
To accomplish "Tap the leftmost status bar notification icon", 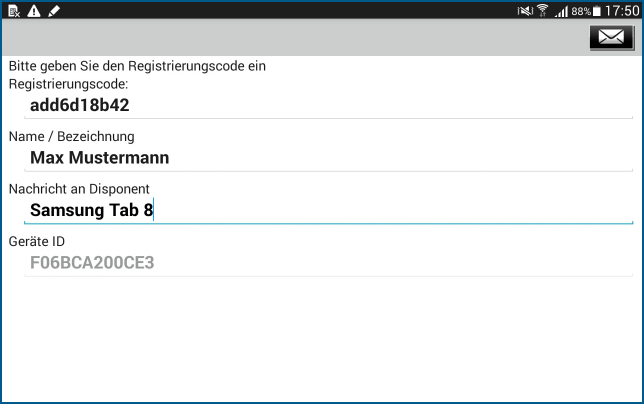I will click(14, 10).
